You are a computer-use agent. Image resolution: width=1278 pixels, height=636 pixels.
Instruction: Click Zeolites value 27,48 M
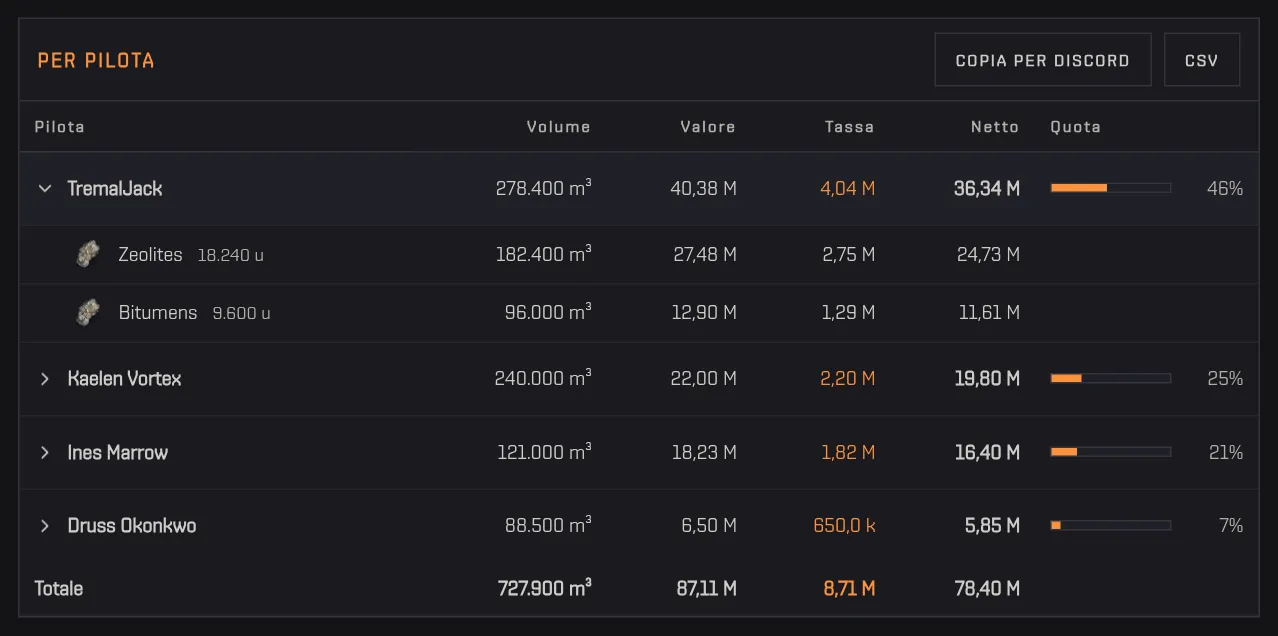pos(705,254)
